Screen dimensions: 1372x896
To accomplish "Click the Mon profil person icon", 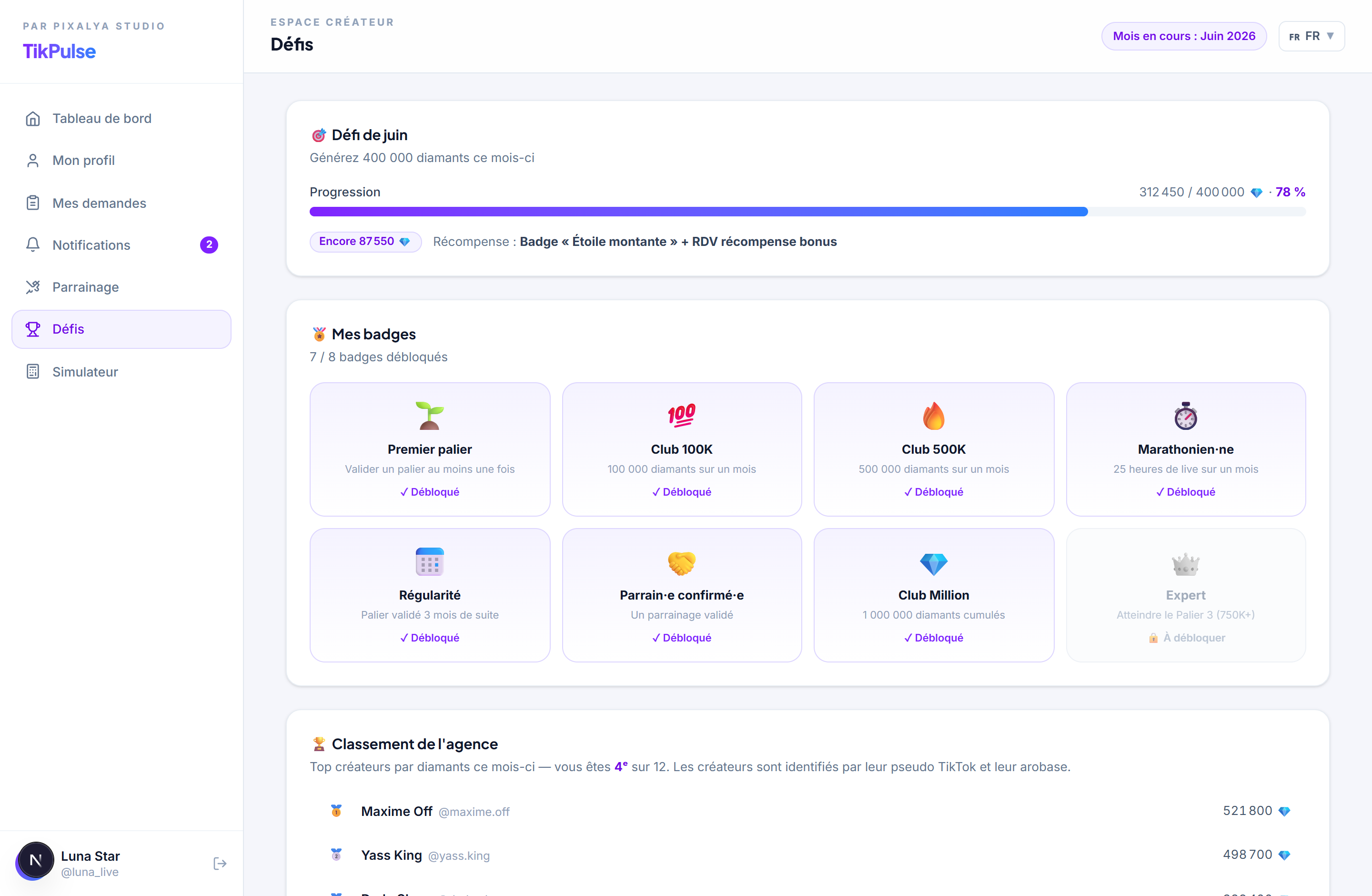I will click(33, 160).
